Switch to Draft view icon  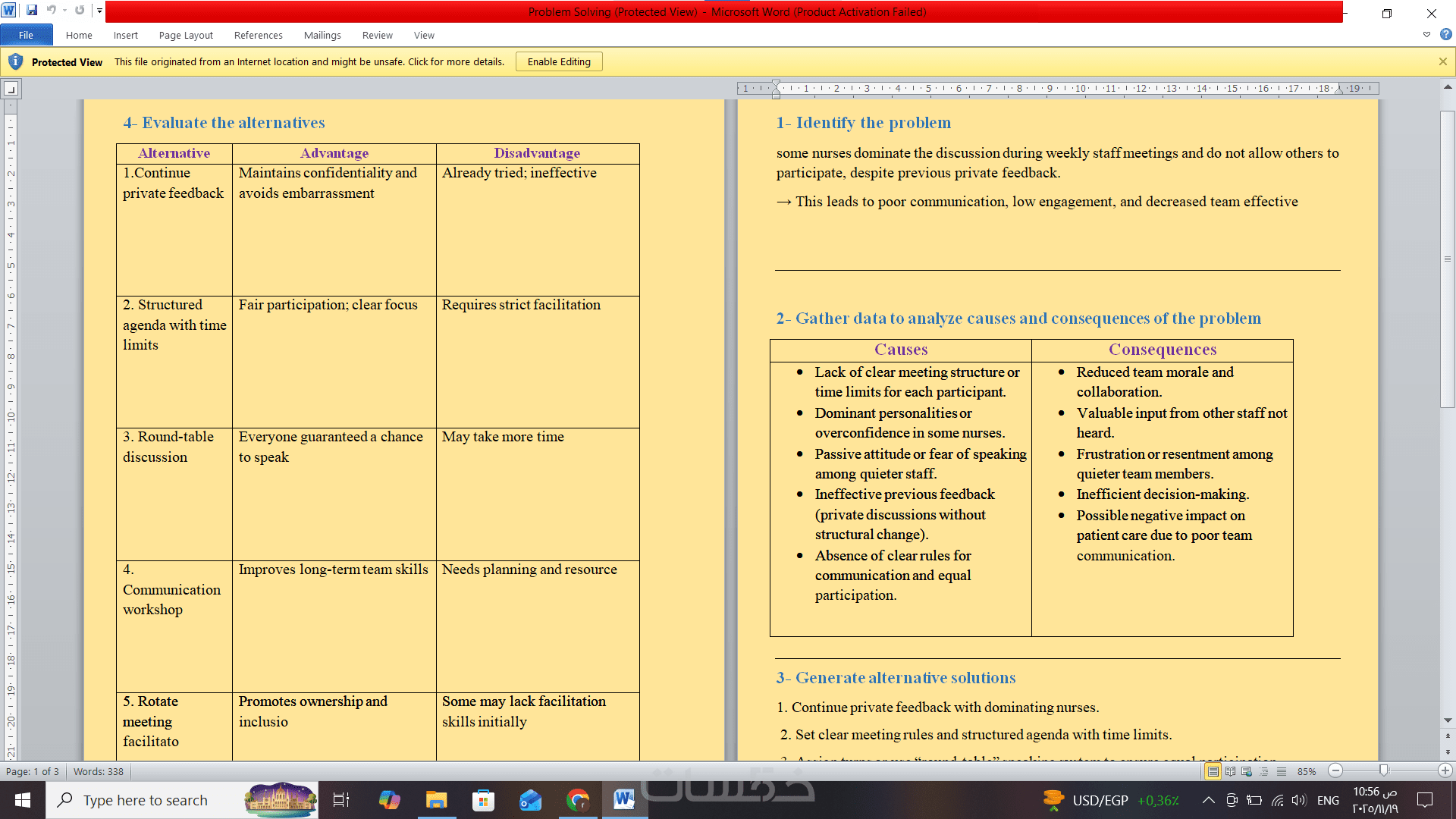point(1282,771)
